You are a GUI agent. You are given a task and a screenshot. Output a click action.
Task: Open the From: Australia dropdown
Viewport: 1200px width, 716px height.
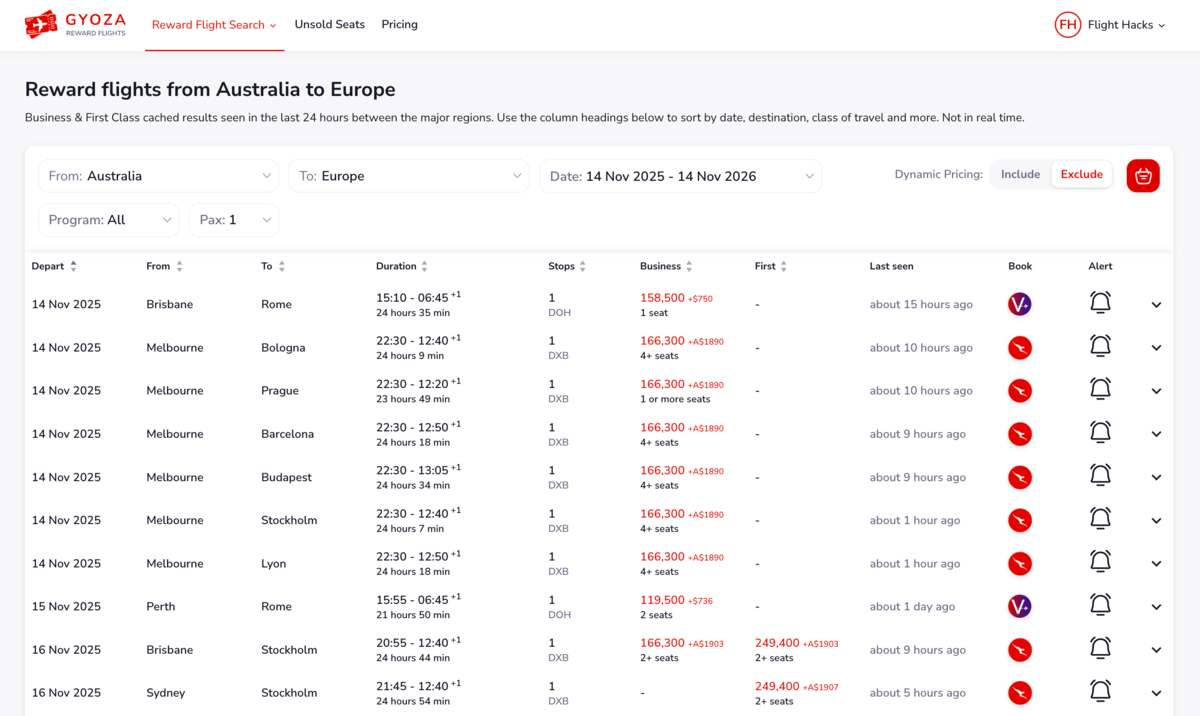[159, 176]
